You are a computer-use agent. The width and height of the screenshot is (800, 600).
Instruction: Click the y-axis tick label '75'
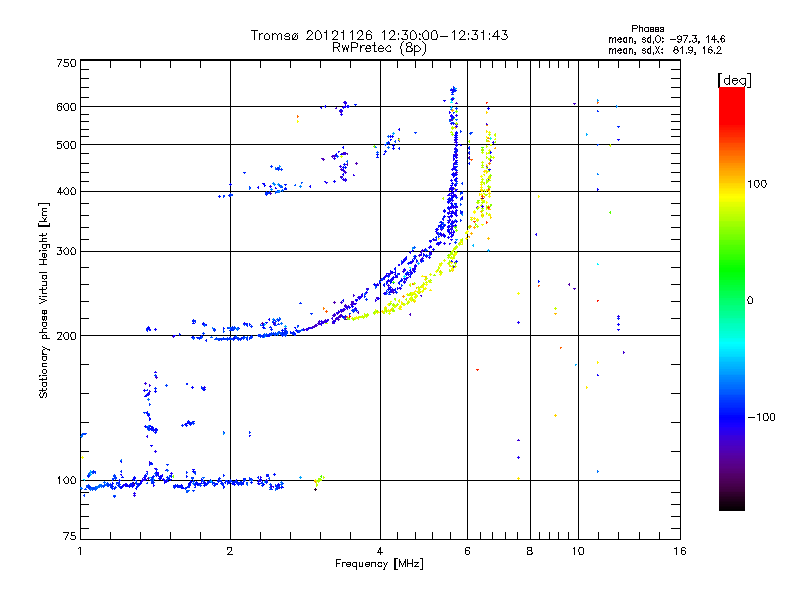click(70, 536)
